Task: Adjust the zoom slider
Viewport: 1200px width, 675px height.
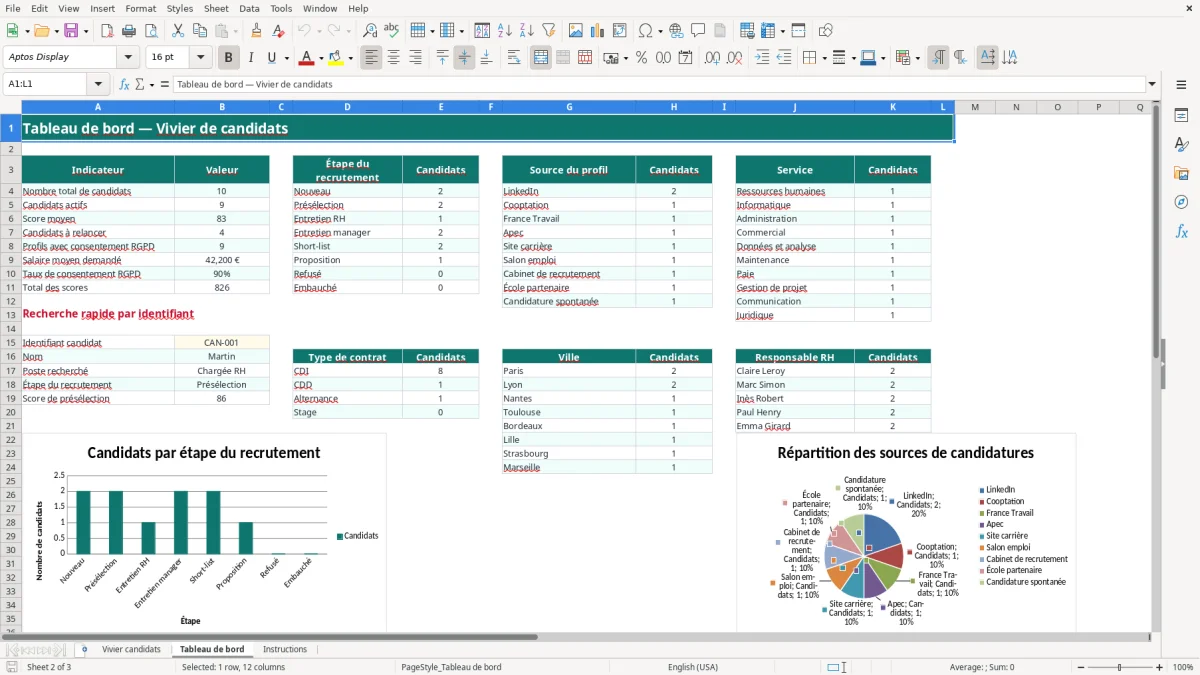Action: click(x=1120, y=667)
